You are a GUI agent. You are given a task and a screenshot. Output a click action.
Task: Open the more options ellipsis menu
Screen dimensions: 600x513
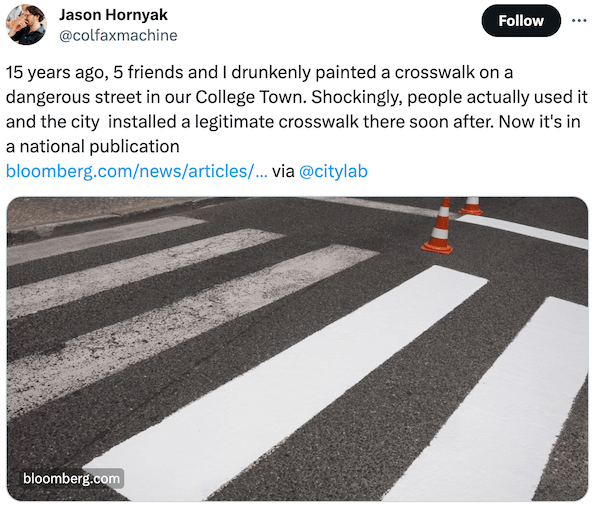tap(579, 21)
